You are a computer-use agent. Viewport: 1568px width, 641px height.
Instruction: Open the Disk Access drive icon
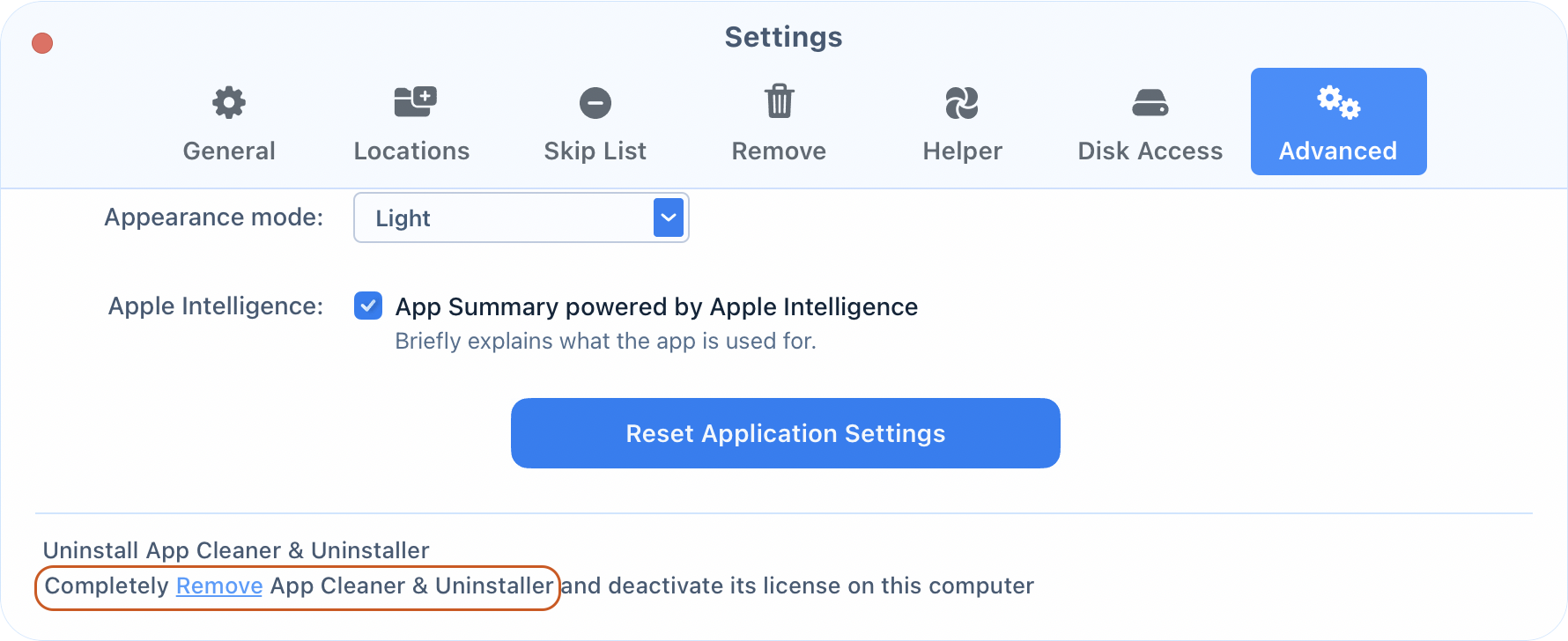pyautogui.click(x=1150, y=103)
